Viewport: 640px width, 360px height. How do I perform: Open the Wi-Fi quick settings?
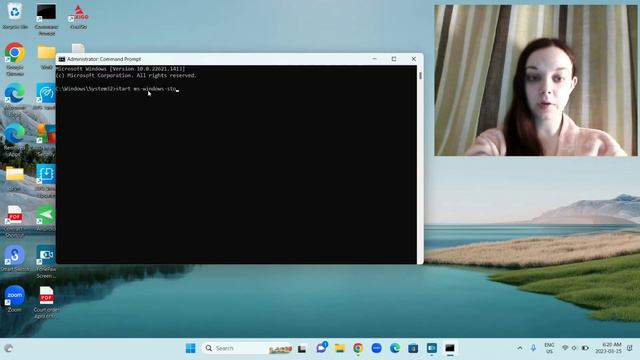[565, 348]
